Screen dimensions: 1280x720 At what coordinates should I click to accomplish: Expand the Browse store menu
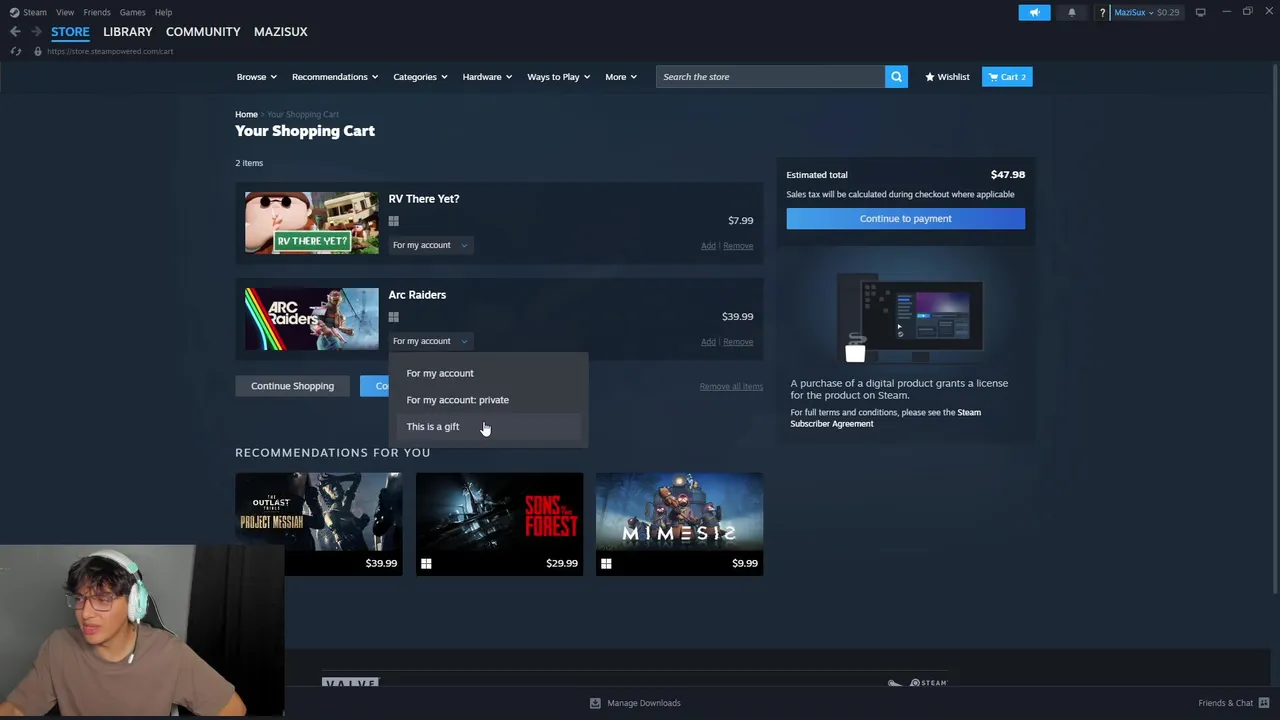click(256, 77)
